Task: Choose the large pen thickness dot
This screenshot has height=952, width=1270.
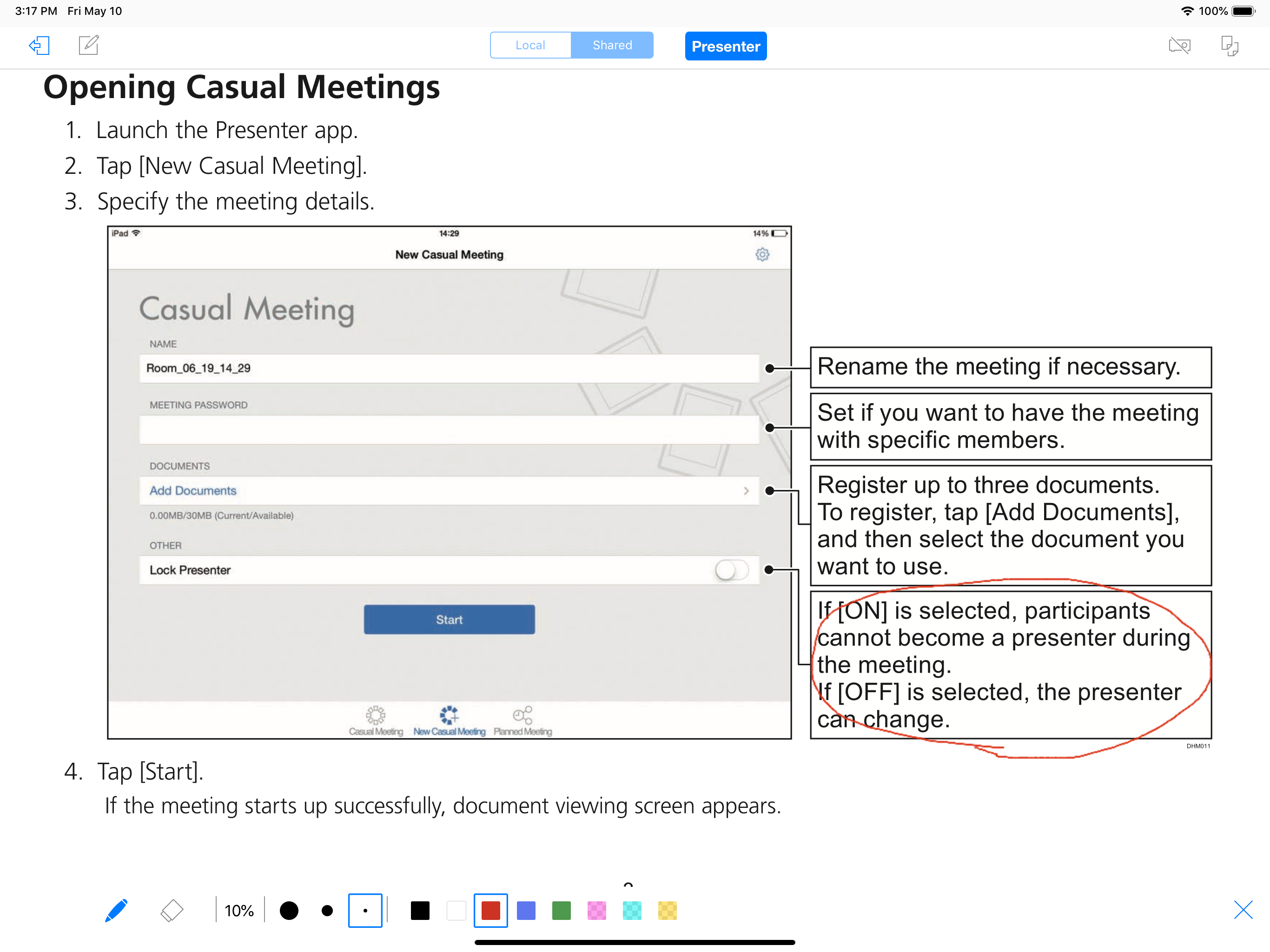Action: (289, 911)
